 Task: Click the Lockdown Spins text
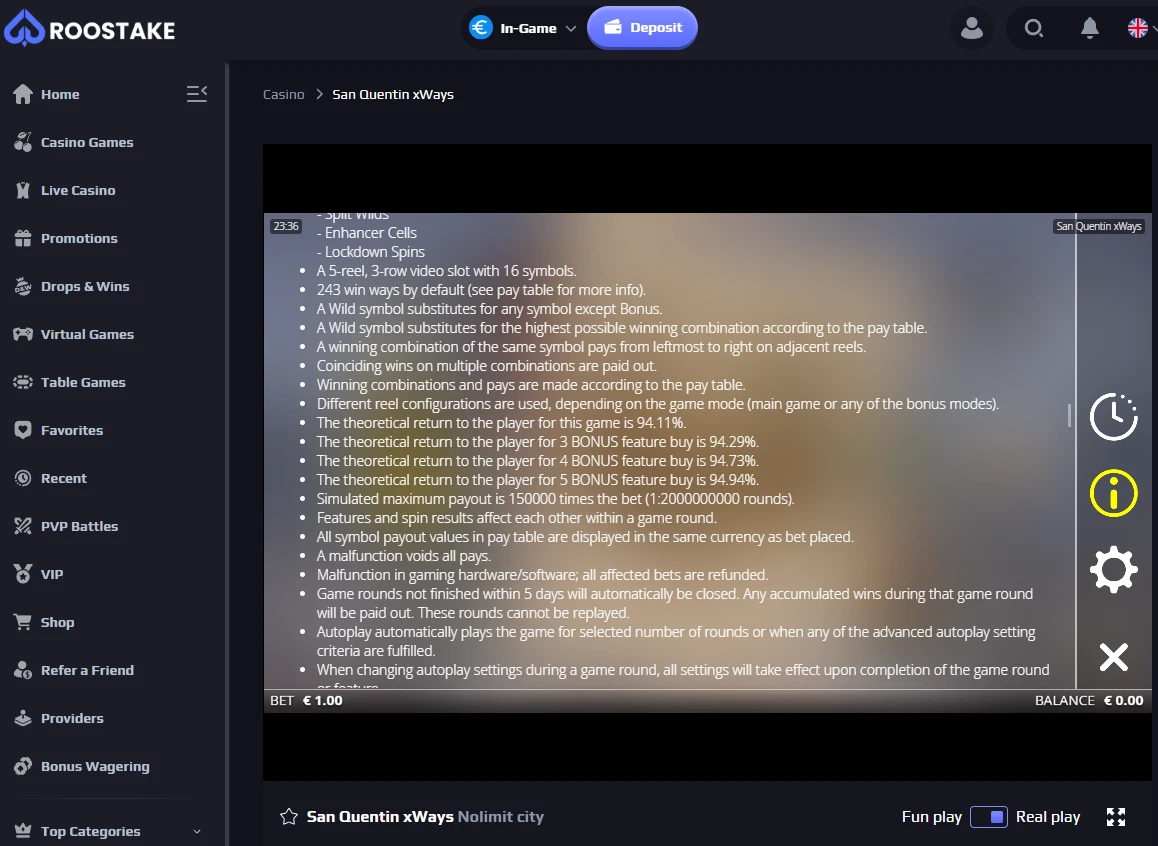[371, 252]
